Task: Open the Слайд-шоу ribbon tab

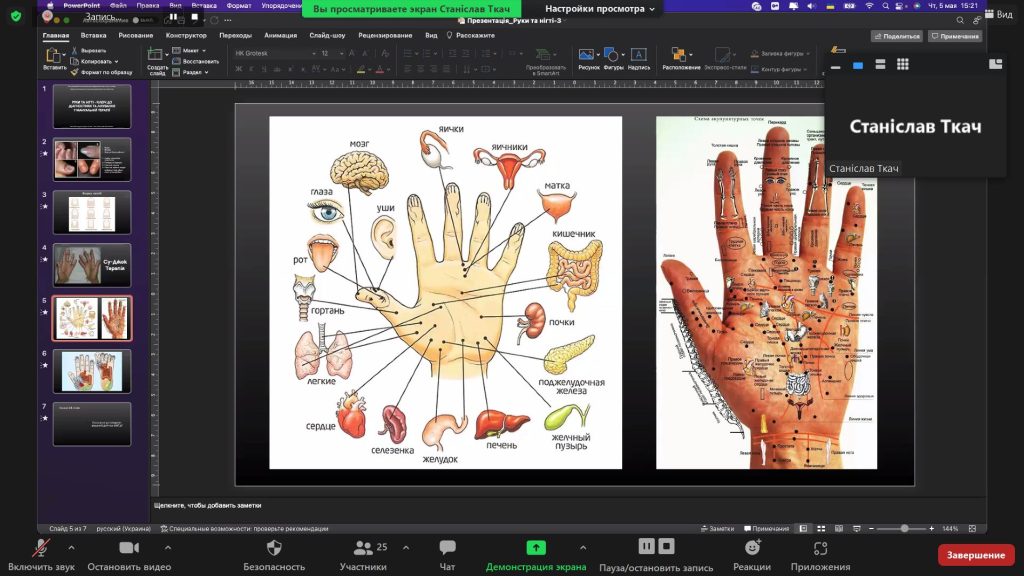Action: 327,35
